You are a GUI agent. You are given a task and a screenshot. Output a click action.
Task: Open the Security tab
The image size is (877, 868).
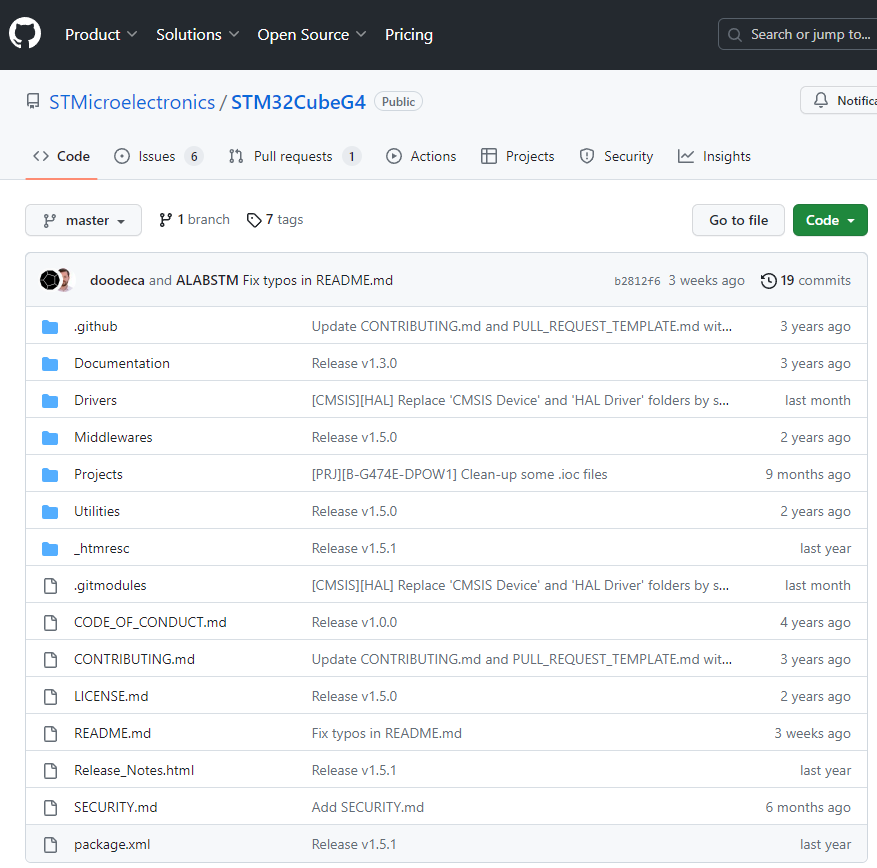click(616, 157)
